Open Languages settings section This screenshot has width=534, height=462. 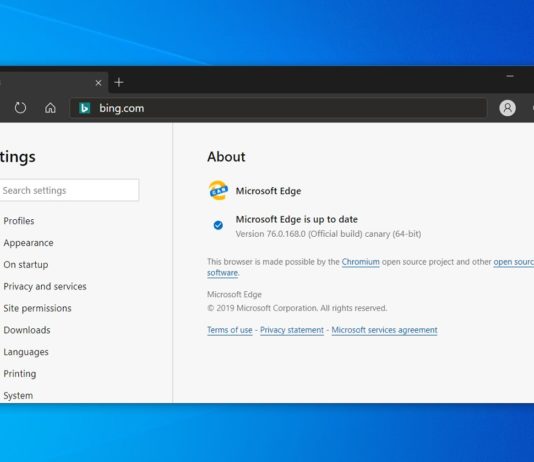click(x=26, y=352)
